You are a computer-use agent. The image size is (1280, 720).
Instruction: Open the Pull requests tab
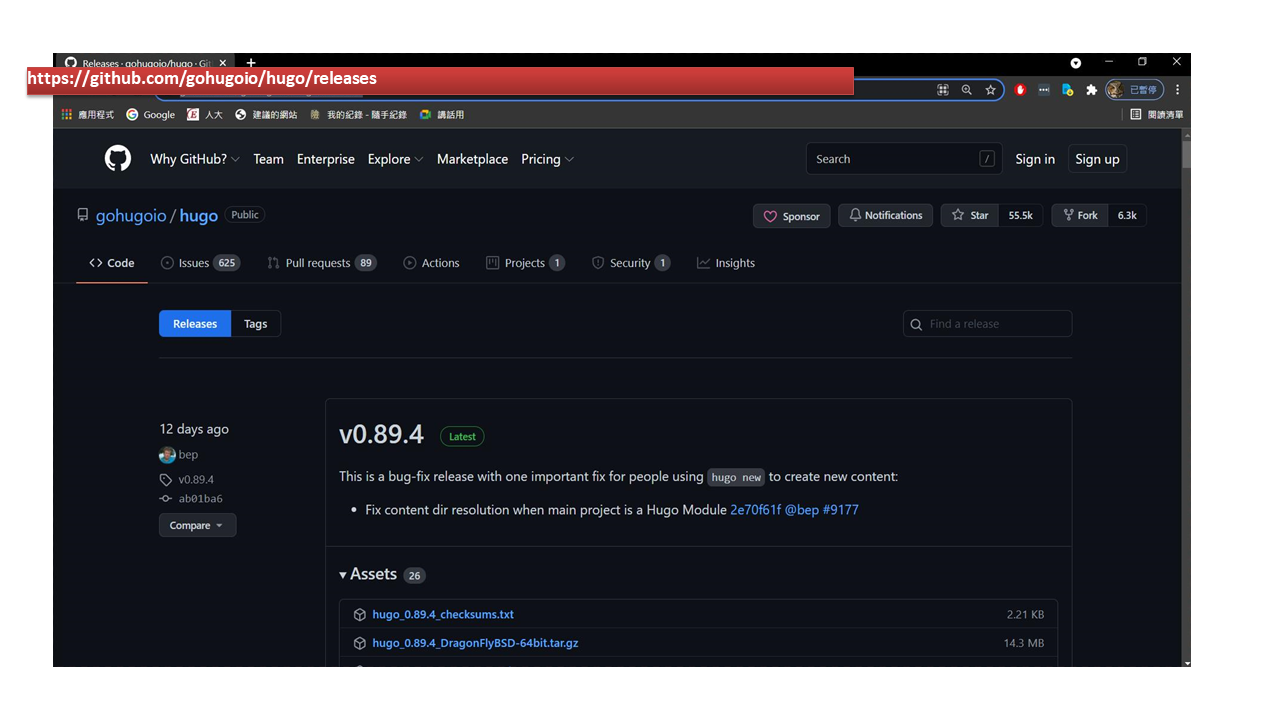coord(322,263)
